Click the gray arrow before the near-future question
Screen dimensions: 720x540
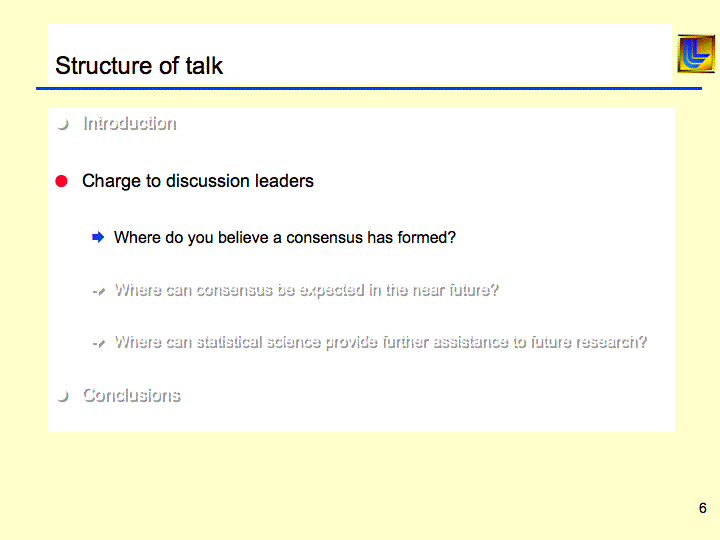98,291
